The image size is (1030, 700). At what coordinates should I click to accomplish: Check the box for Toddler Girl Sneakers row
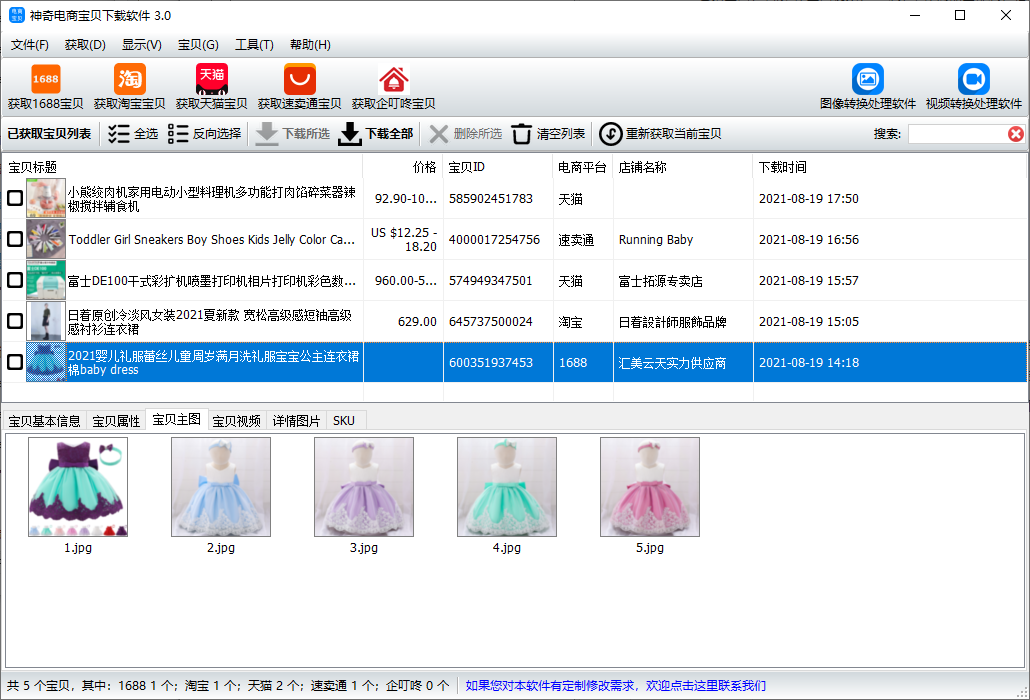[14, 239]
